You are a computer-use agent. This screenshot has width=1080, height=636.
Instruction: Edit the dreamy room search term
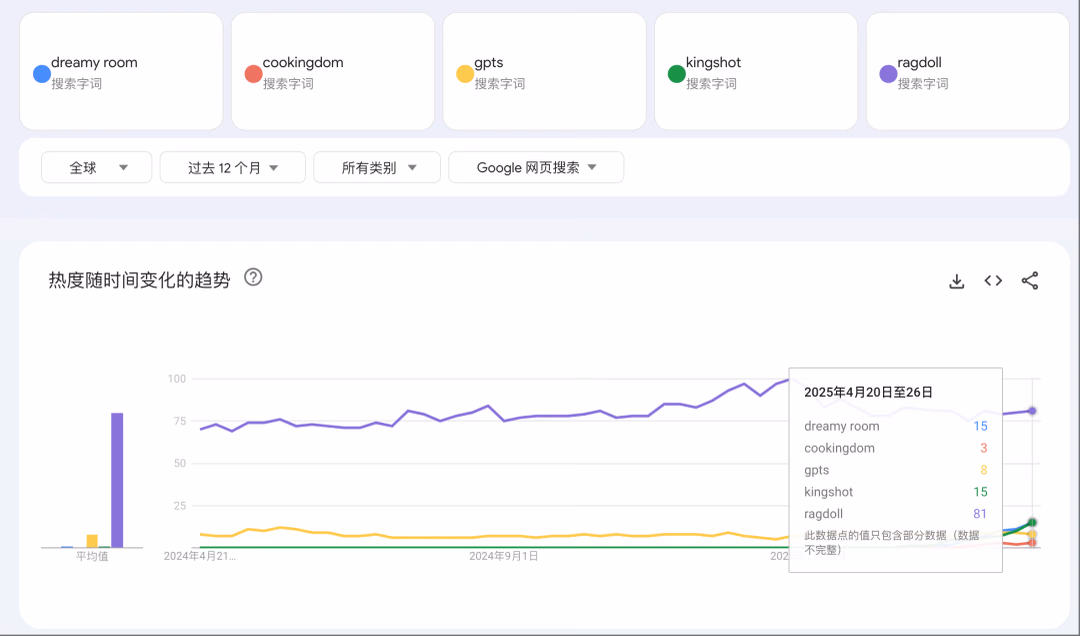click(94, 63)
